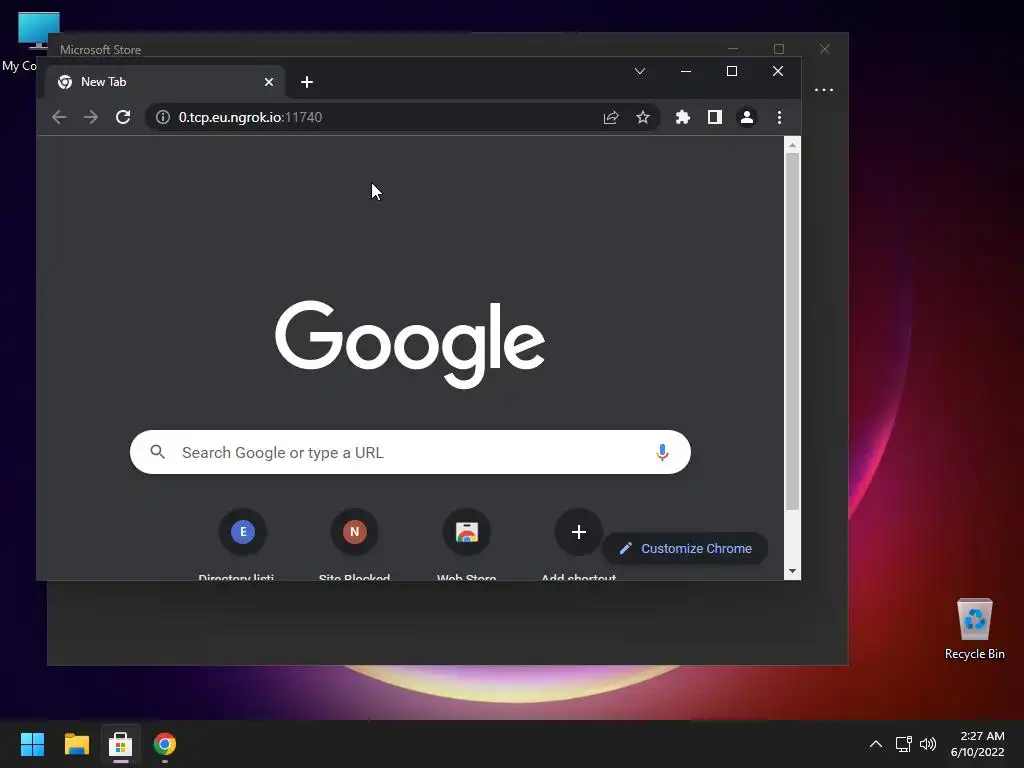The height and width of the screenshot is (768, 1024).
Task: Open File Explorer from the taskbar
Action: click(76, 744)
